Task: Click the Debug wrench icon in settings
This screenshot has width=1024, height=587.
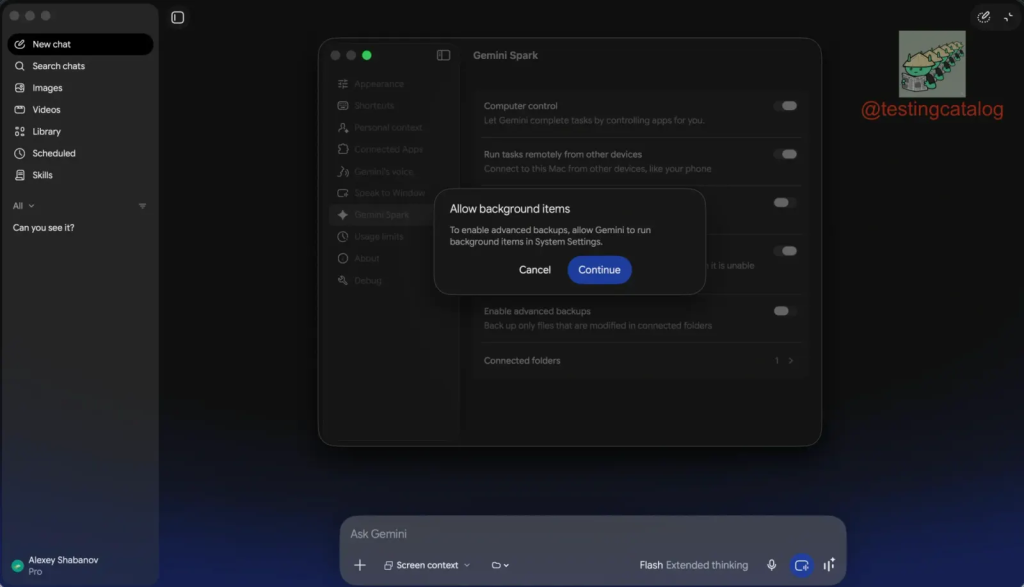Action: coord(343,280)
